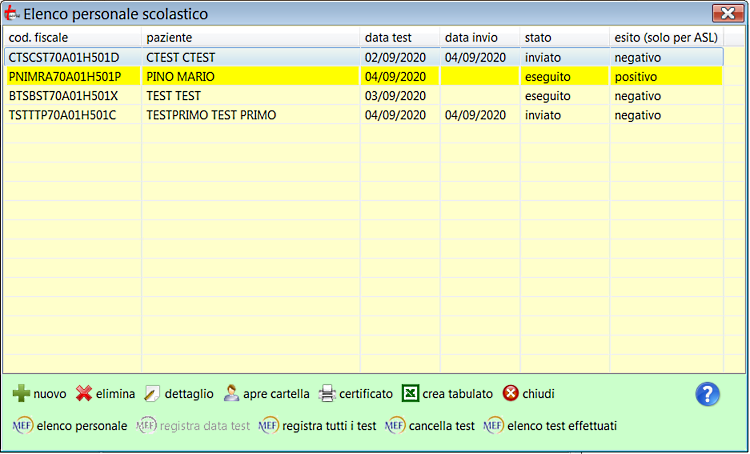The width and height of the screenshot is (750, 454).
Task: Sort by paziente column header
Action: (x=251, y=37)
